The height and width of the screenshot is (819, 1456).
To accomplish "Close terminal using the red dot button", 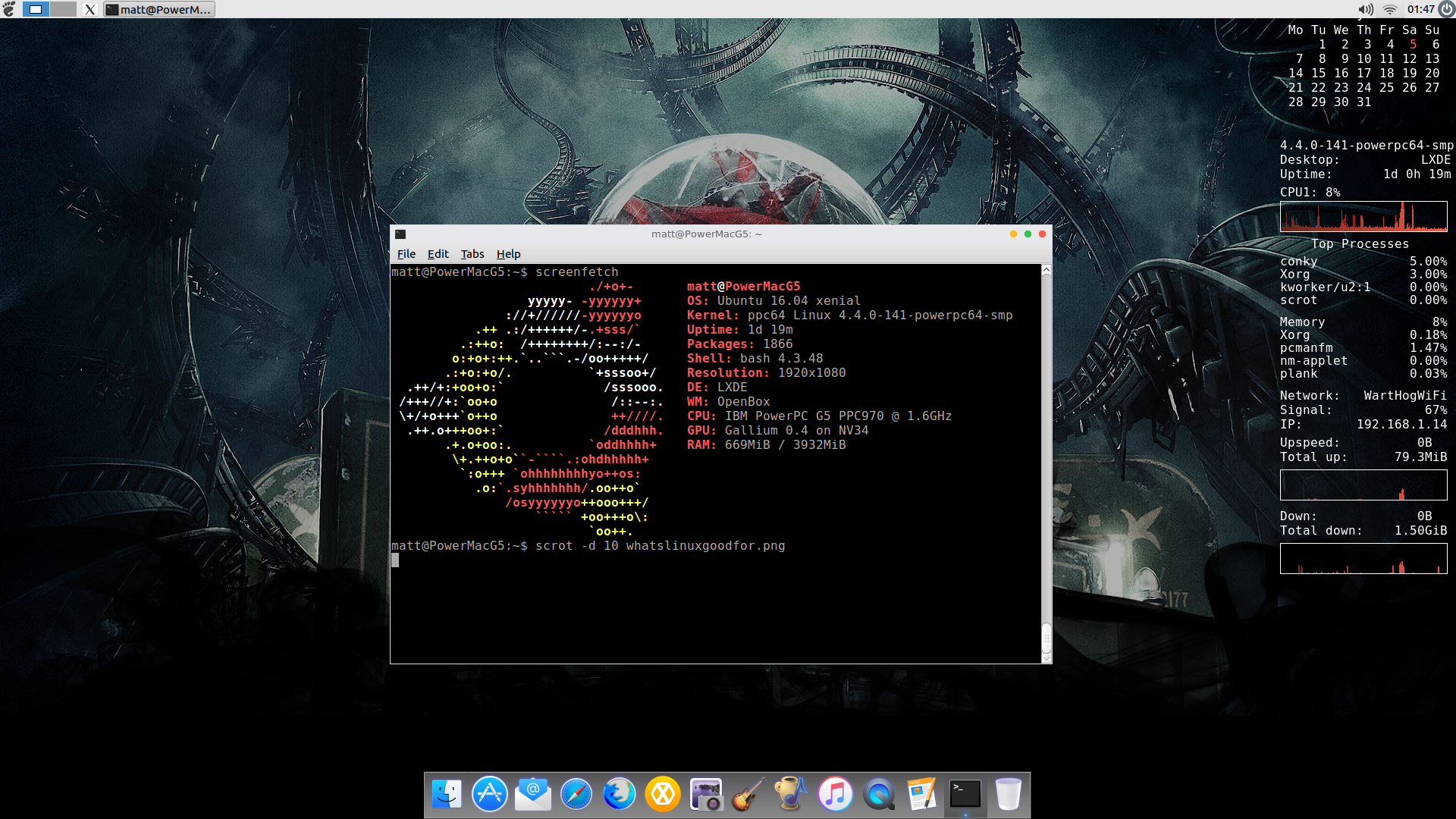I will 1042,234.
